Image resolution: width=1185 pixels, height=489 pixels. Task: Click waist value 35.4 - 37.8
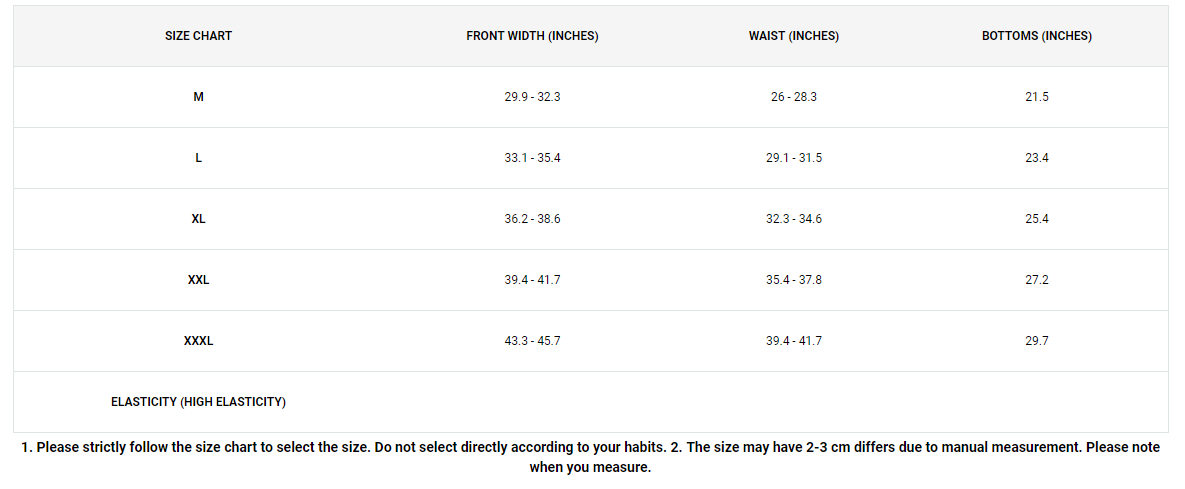point(794,280)
